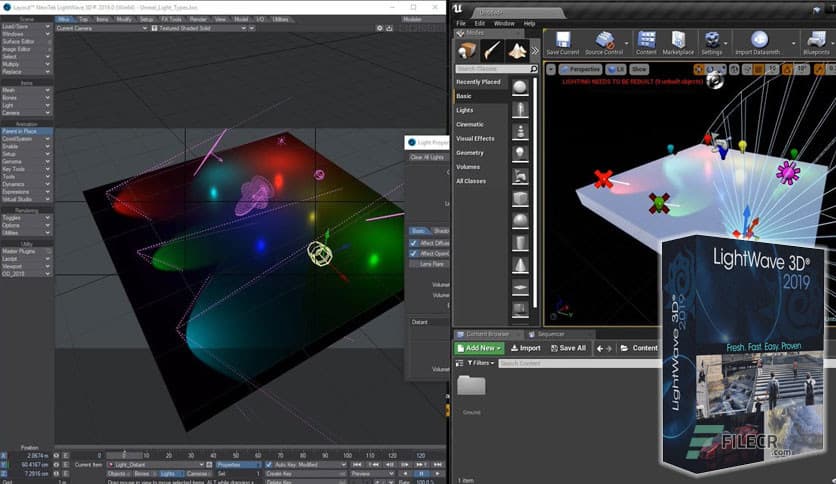
Task: Click Save Current in the Unreal toolbar
Action: [562, 43]
